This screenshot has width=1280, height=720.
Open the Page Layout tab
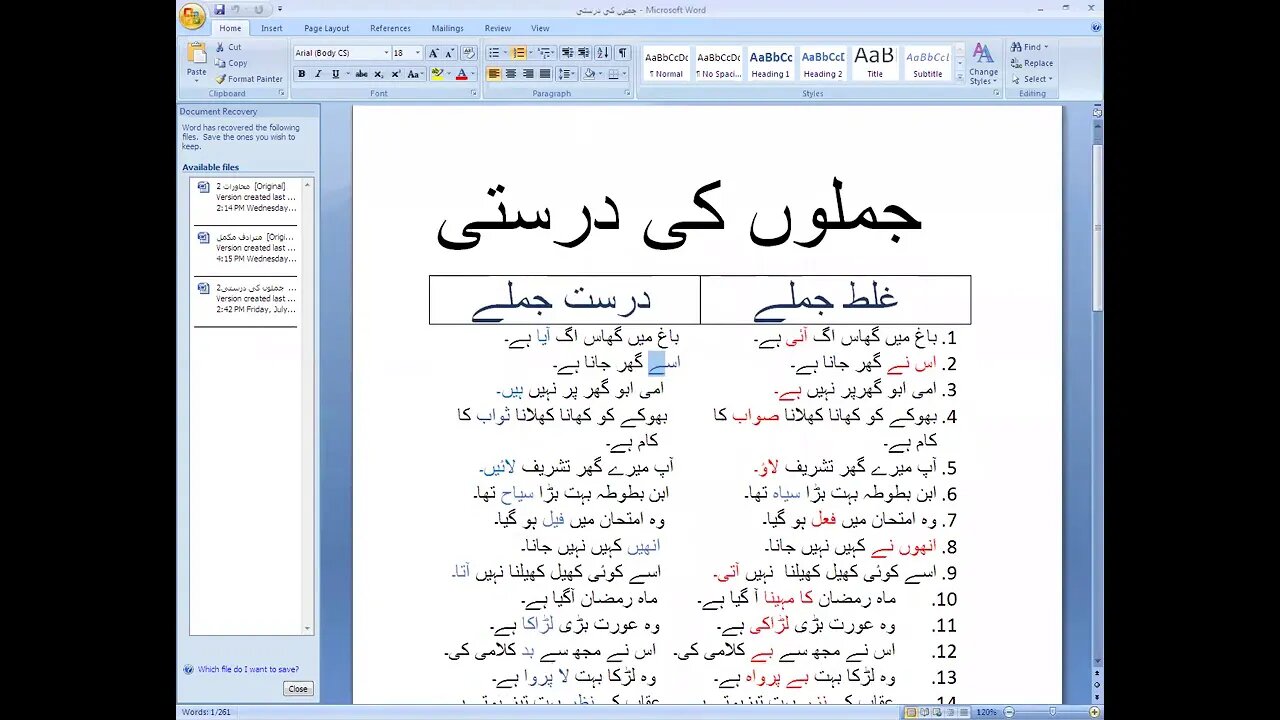327,28
